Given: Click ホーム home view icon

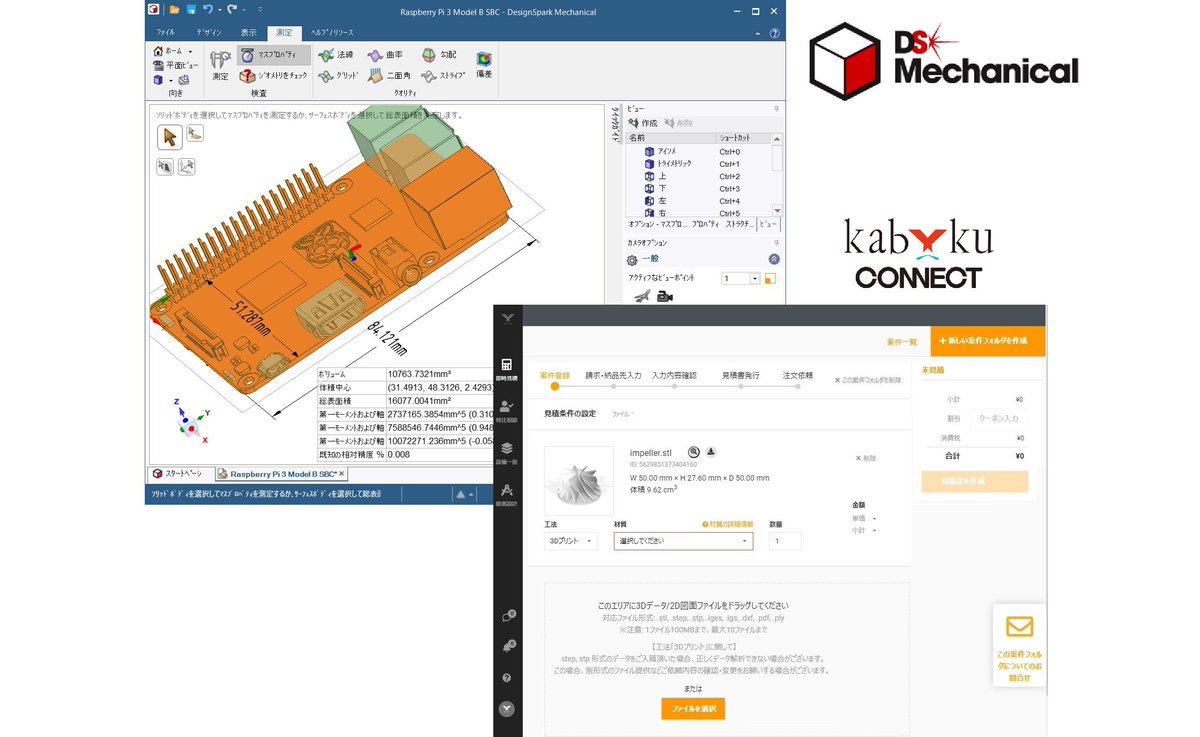Looking at the screenshot, I should tap(158, 51).
